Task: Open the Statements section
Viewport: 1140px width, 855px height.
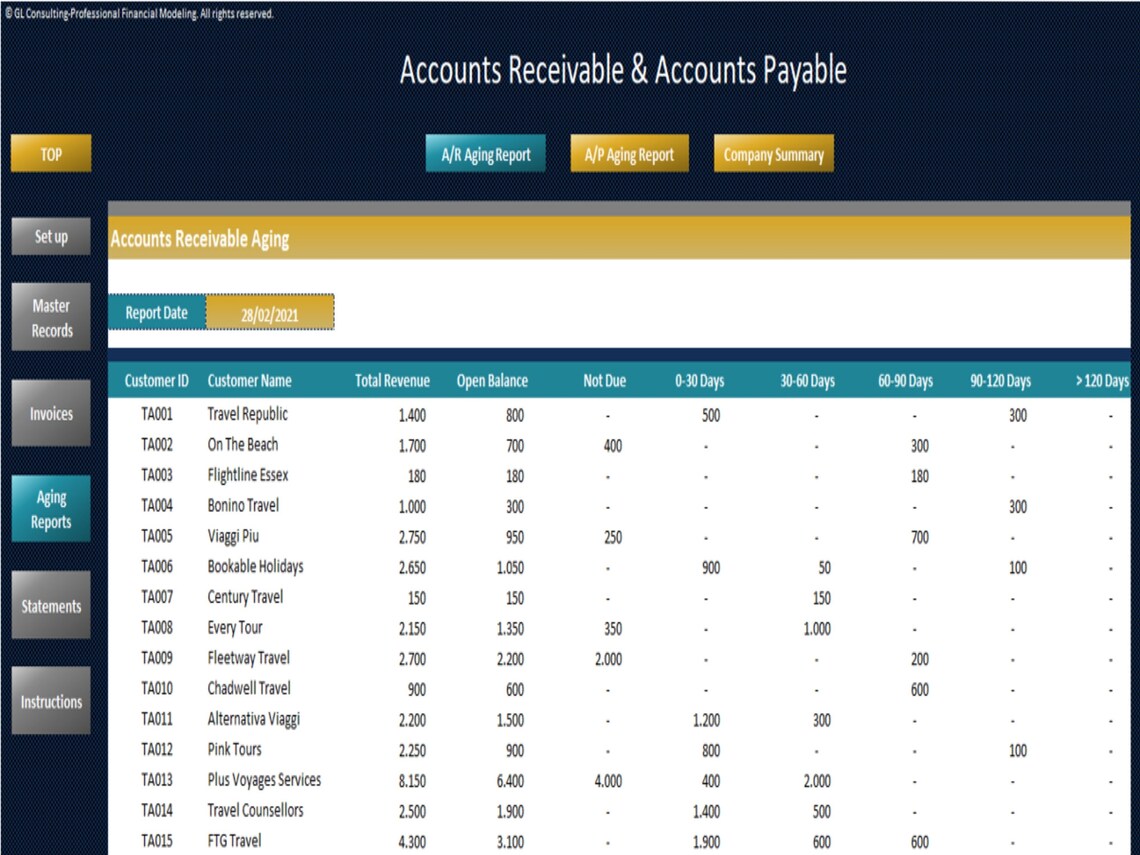Action: click(50, 605)
